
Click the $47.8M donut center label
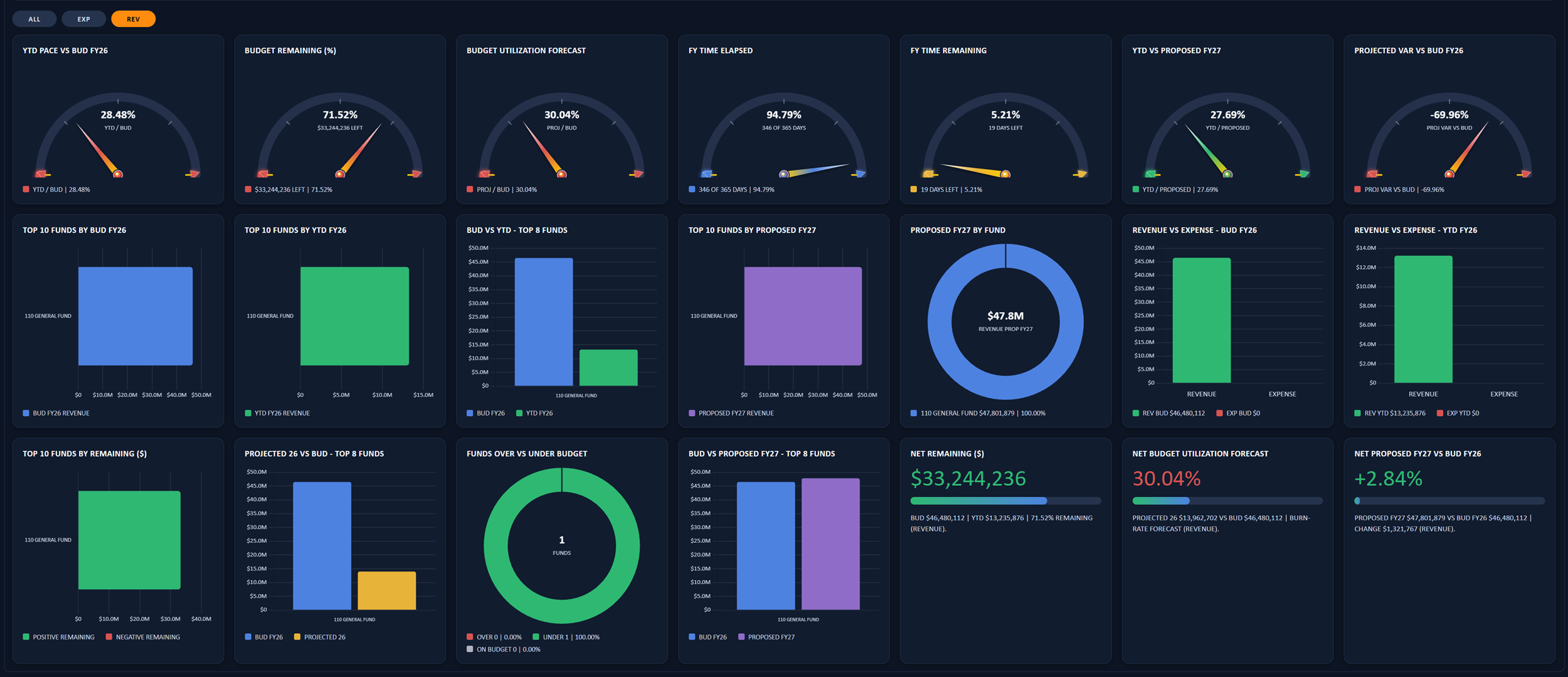tap(1005, 316)
